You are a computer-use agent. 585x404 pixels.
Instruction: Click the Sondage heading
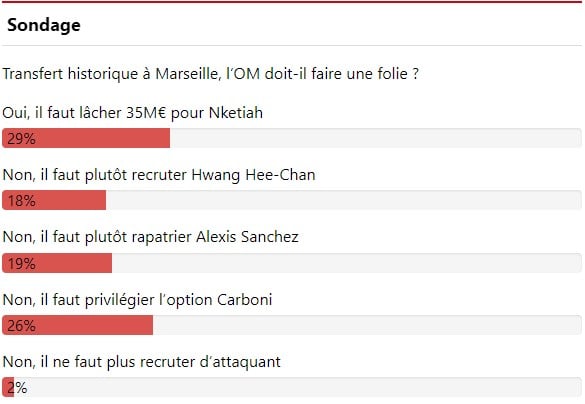pyautogui.click(x=44, y=25)
